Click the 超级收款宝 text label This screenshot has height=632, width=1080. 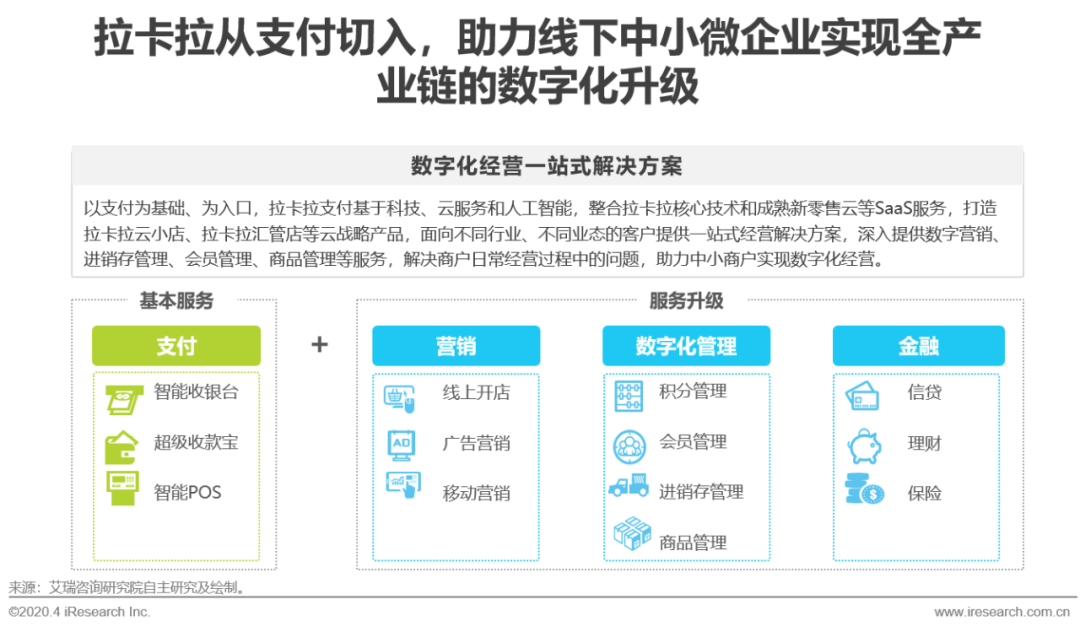point(196,442)
